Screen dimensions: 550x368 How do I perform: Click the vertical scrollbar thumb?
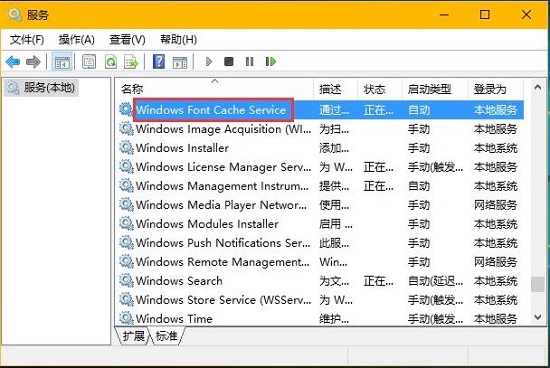[537, 284]
